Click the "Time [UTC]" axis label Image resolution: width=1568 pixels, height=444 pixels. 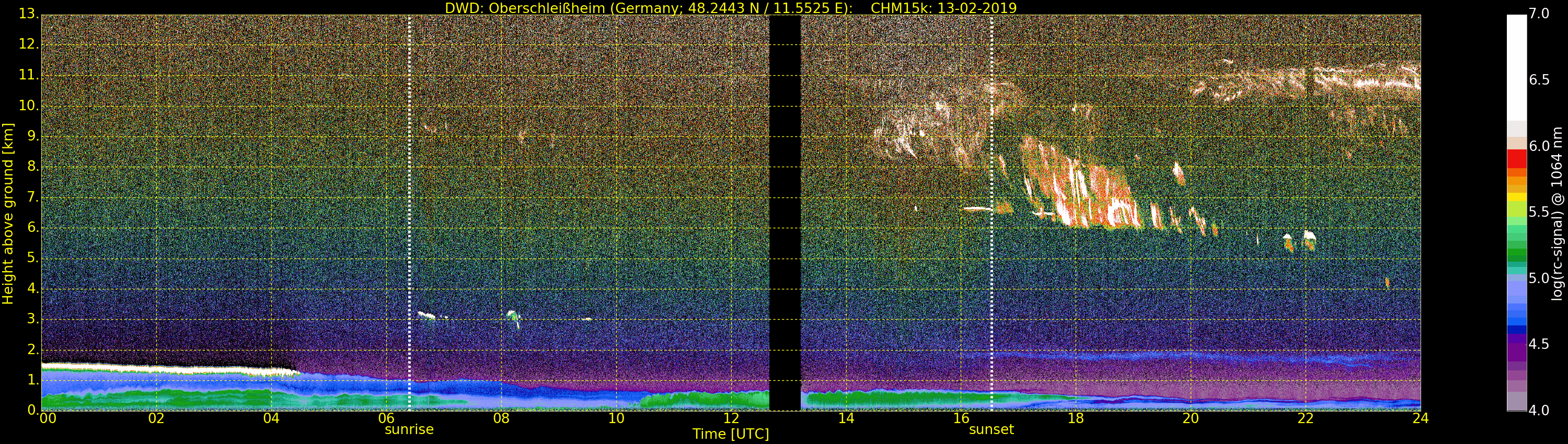tap(731, 434)
